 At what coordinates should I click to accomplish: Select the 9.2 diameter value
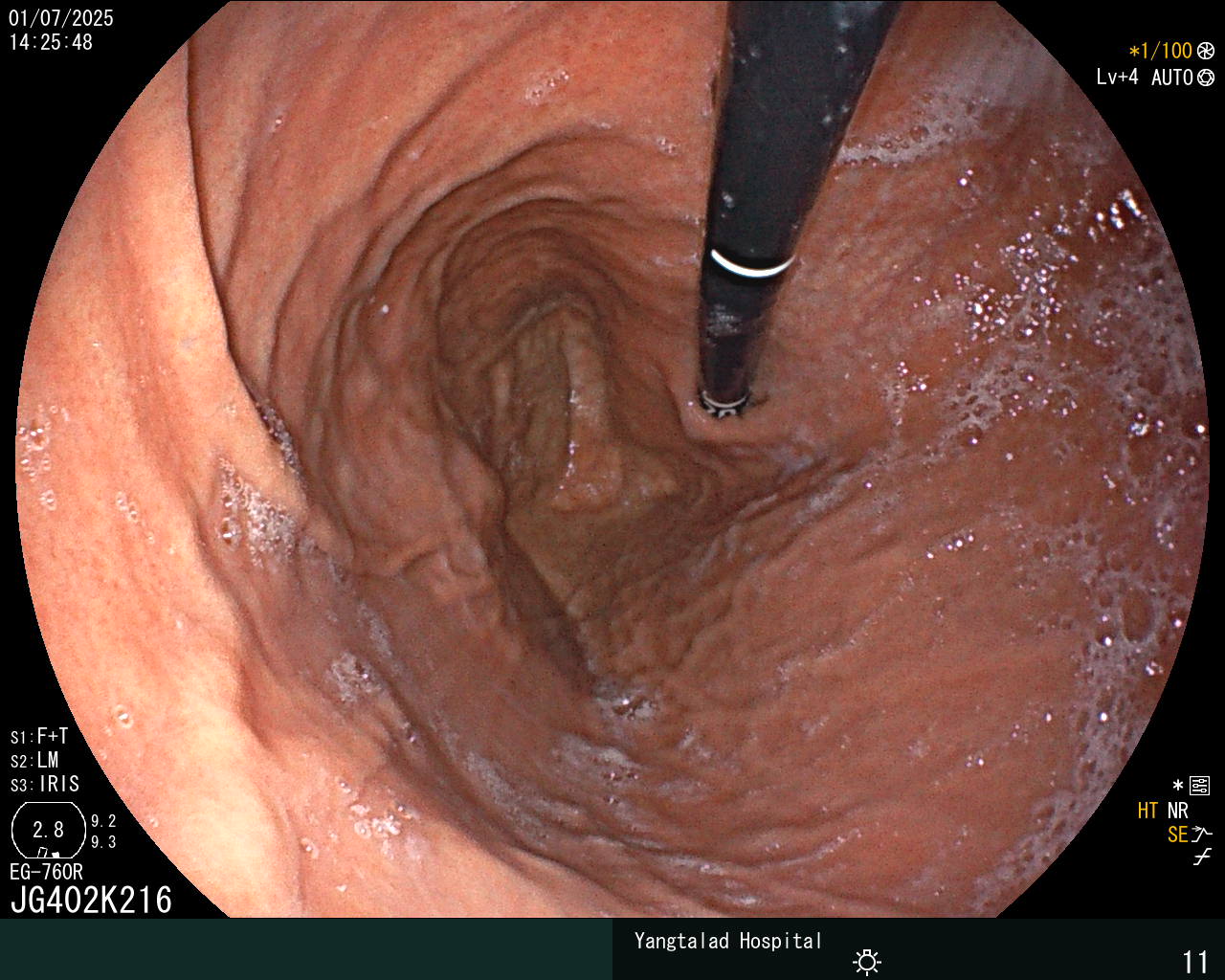[103, 821]
